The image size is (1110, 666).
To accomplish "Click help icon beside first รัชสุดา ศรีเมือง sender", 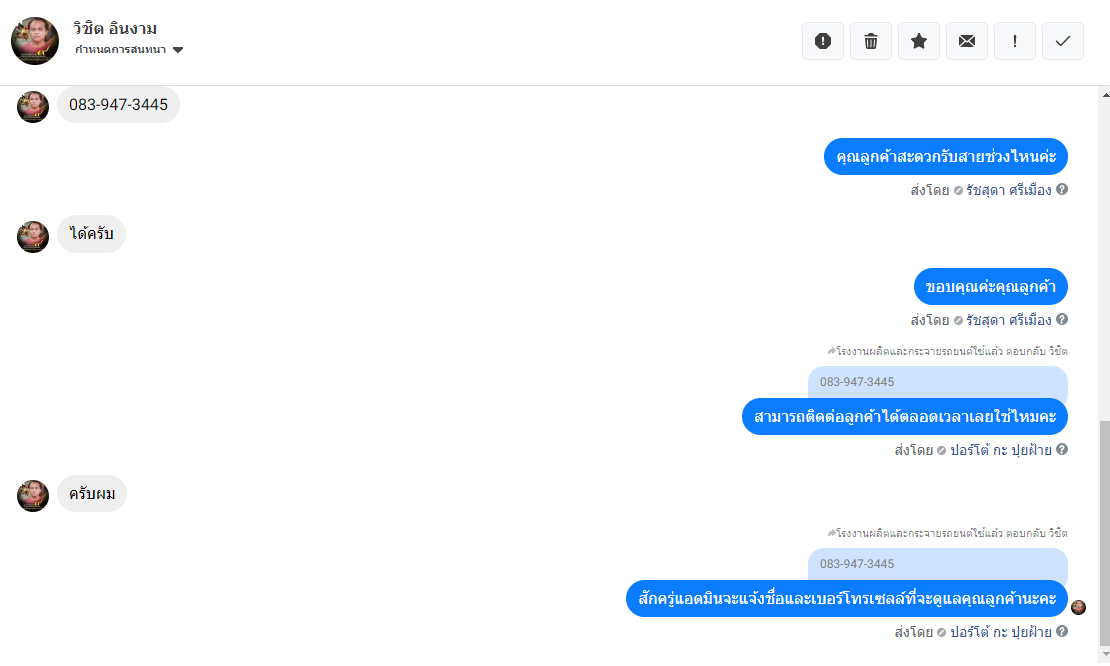I will 1062,190.
